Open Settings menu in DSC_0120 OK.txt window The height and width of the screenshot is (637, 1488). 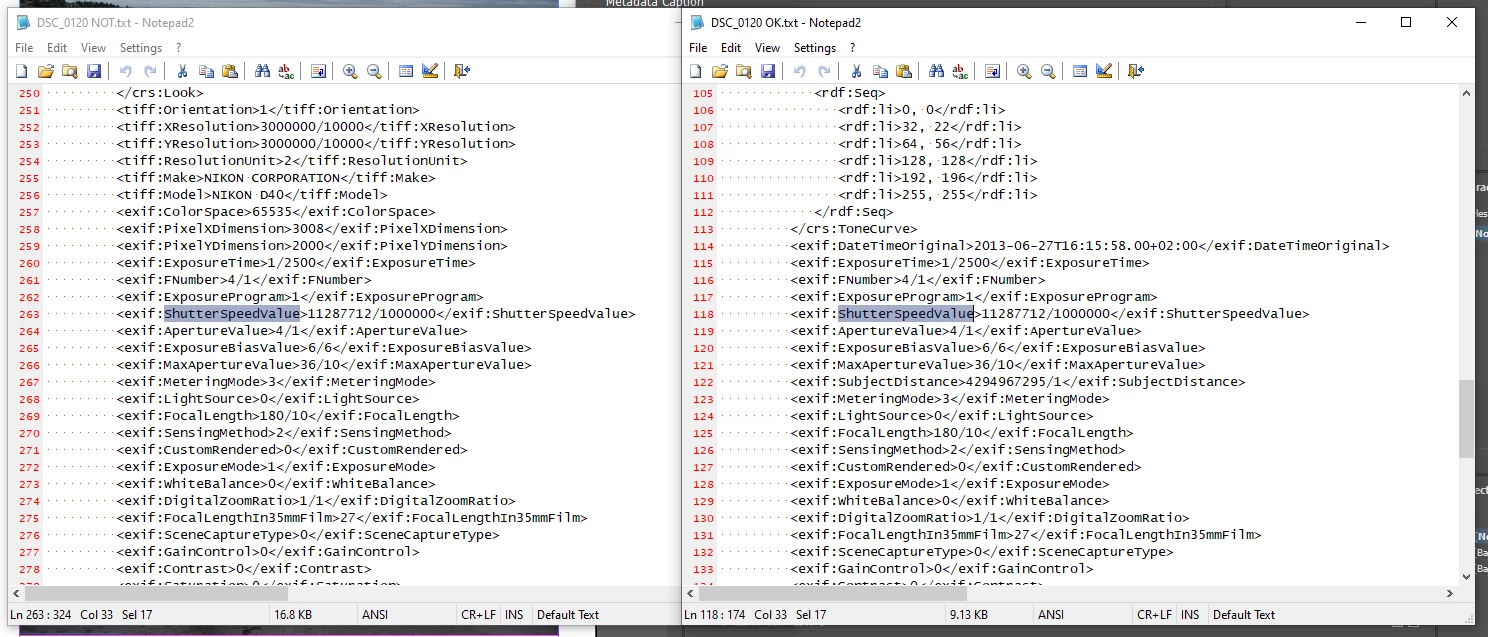815,48
